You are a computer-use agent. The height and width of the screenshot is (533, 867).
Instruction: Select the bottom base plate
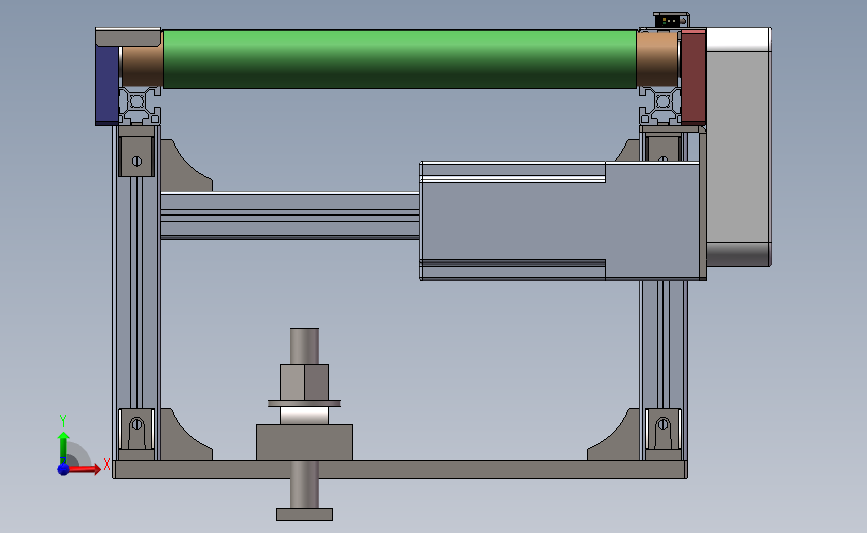tap(400, 469)
